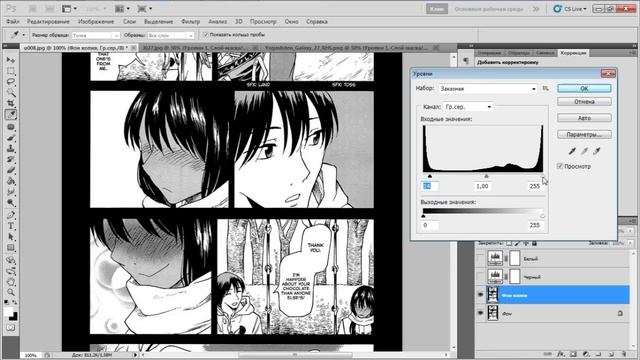Launch Bridge from application bar
640x360 pixels.
[33, 9]
